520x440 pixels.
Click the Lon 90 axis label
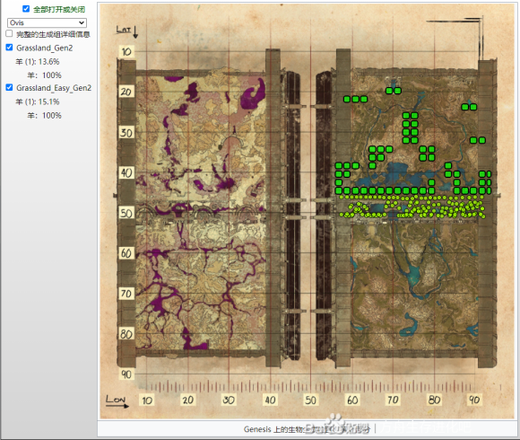pyautogui.click(x=474, y=400)
